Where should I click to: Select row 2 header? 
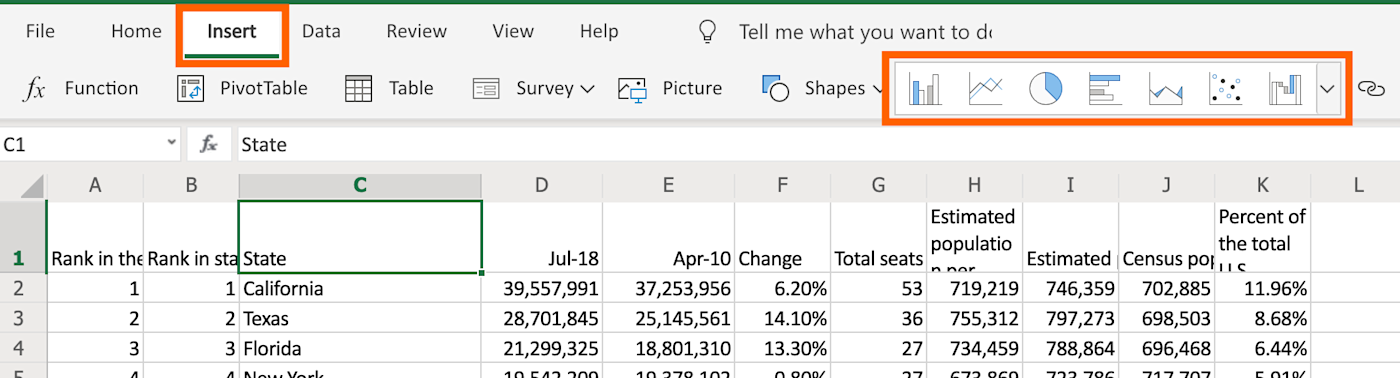coord(23,289)
